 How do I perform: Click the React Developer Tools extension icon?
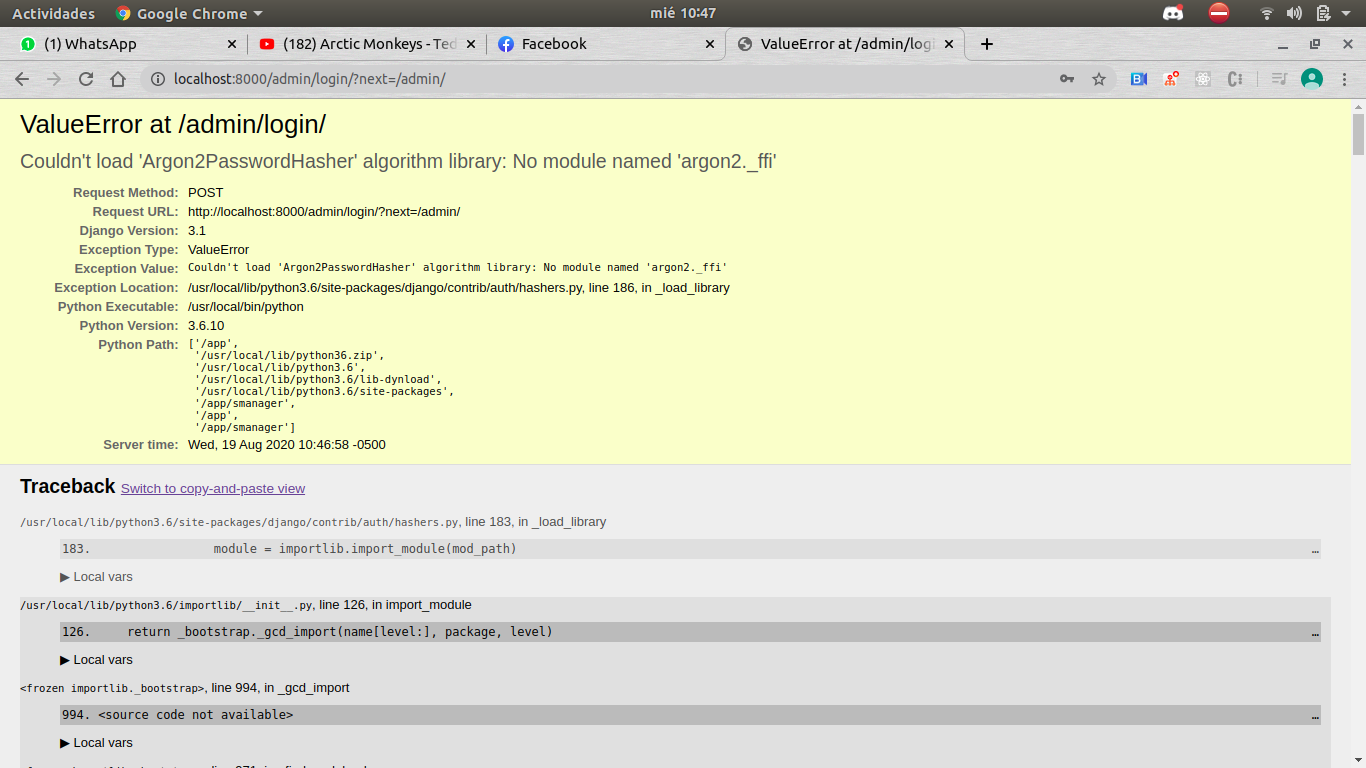pos(1203,79)
